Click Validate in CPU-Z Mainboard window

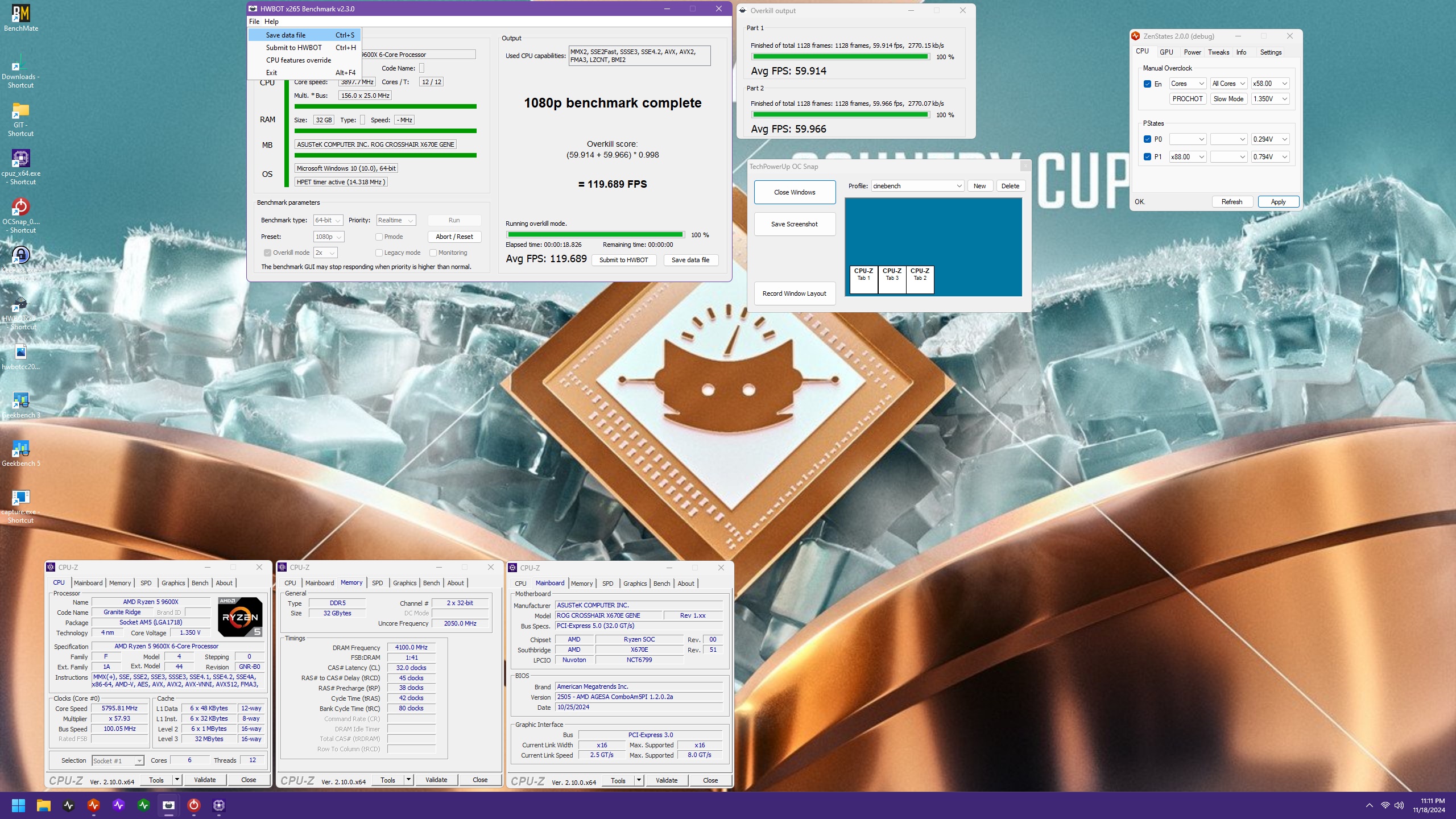click(667, 780)
